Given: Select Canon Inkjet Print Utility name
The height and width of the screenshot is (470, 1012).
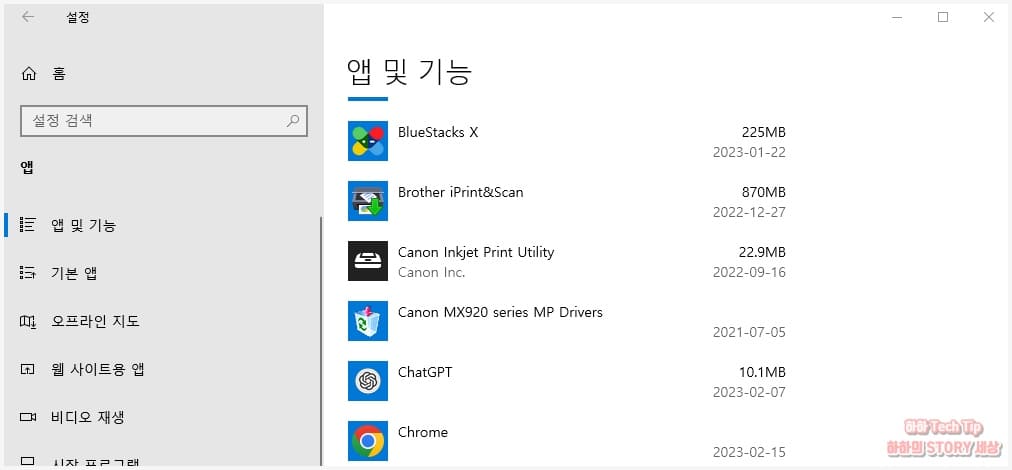Looking at the screenshot, I should 476,252.
